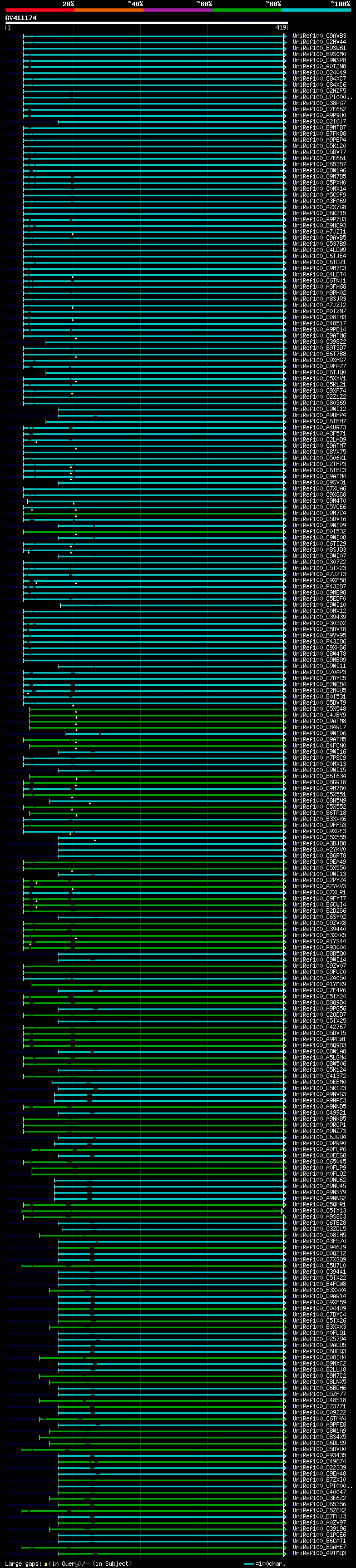The image size is (356, 1568).
Task: Open hit UniRef100_Q9AVB5
Action: point(319,238)
